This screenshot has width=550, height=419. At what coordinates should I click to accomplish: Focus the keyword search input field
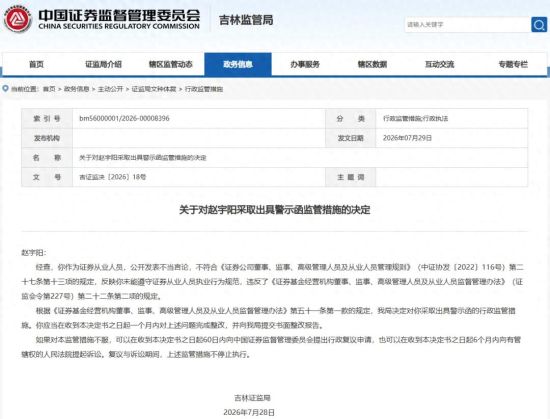[x=467, y=25]
